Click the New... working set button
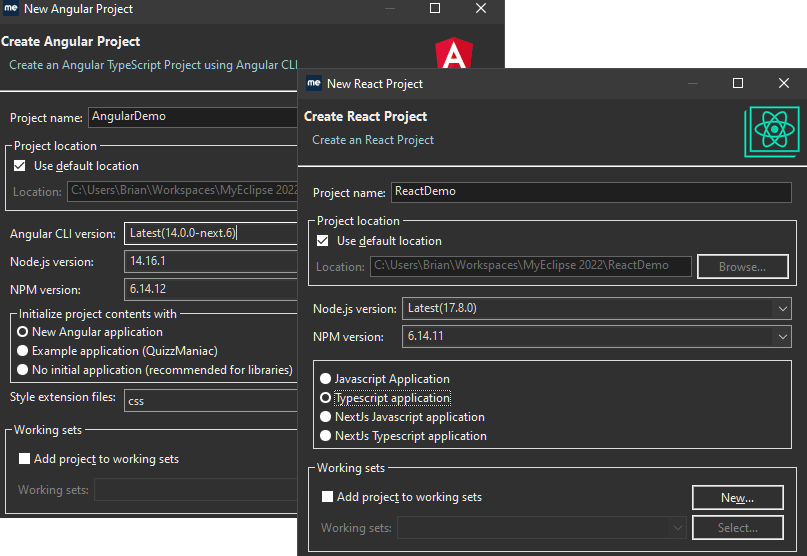Image resolution: width=807 pixels, height=556 pixels. [x=738, y=498]
